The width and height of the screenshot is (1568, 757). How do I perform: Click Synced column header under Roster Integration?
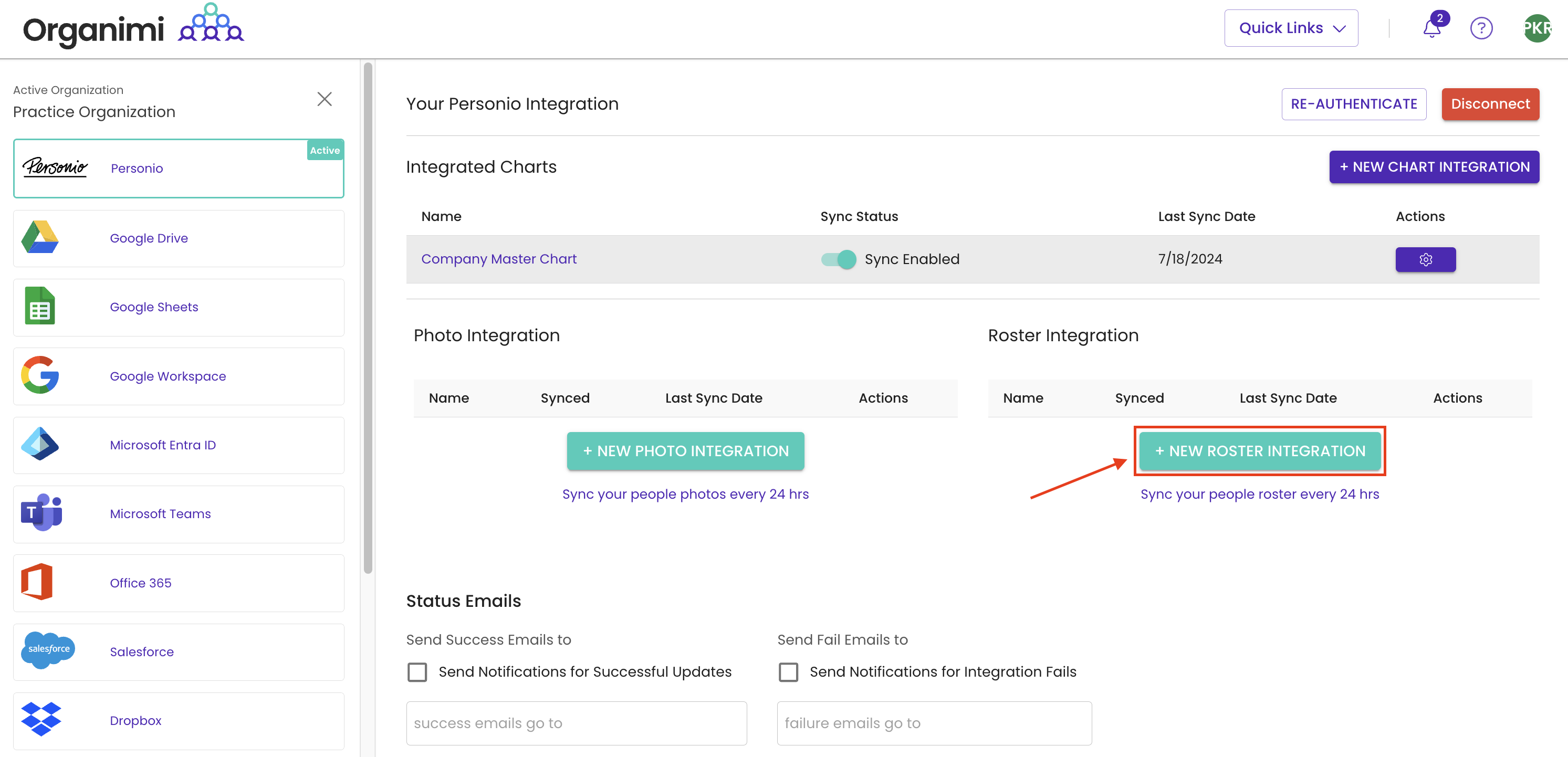click(x=1140, y=398)
